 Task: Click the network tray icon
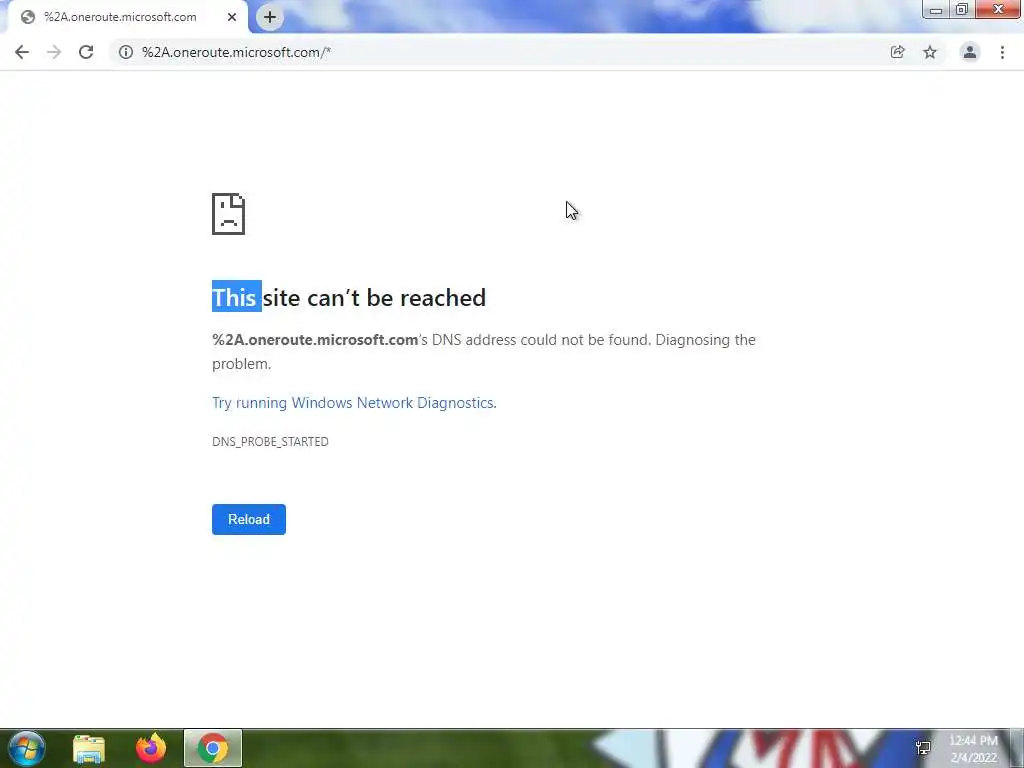coord(923,748)
